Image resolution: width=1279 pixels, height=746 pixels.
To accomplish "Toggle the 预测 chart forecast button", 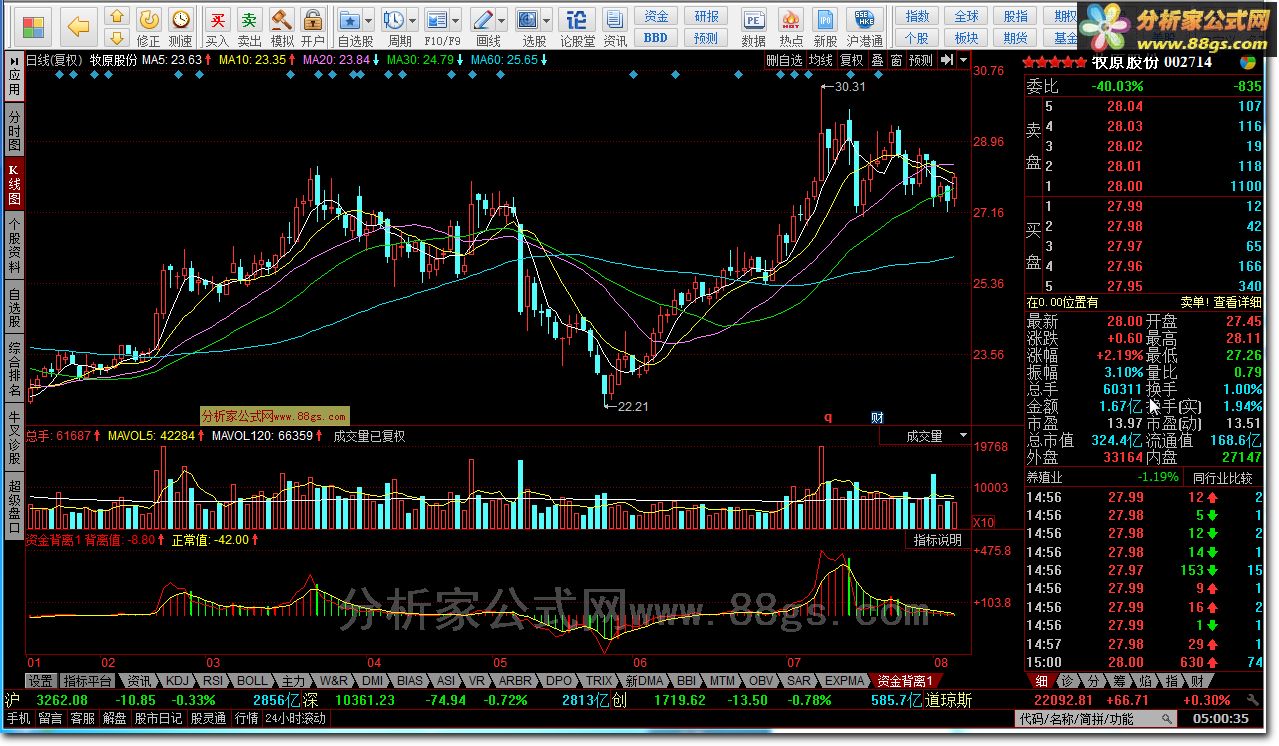I will pos(920,60).
